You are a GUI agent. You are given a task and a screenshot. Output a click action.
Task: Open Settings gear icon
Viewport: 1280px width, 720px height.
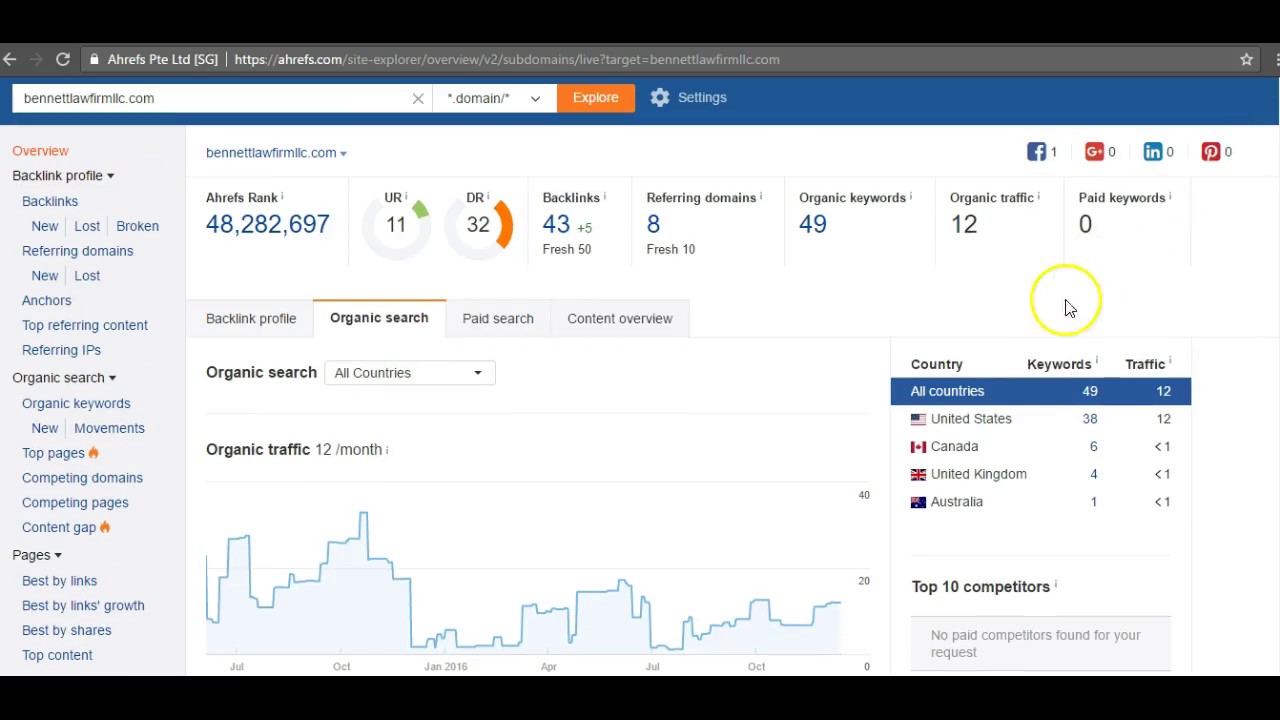(x=659, y=98)
